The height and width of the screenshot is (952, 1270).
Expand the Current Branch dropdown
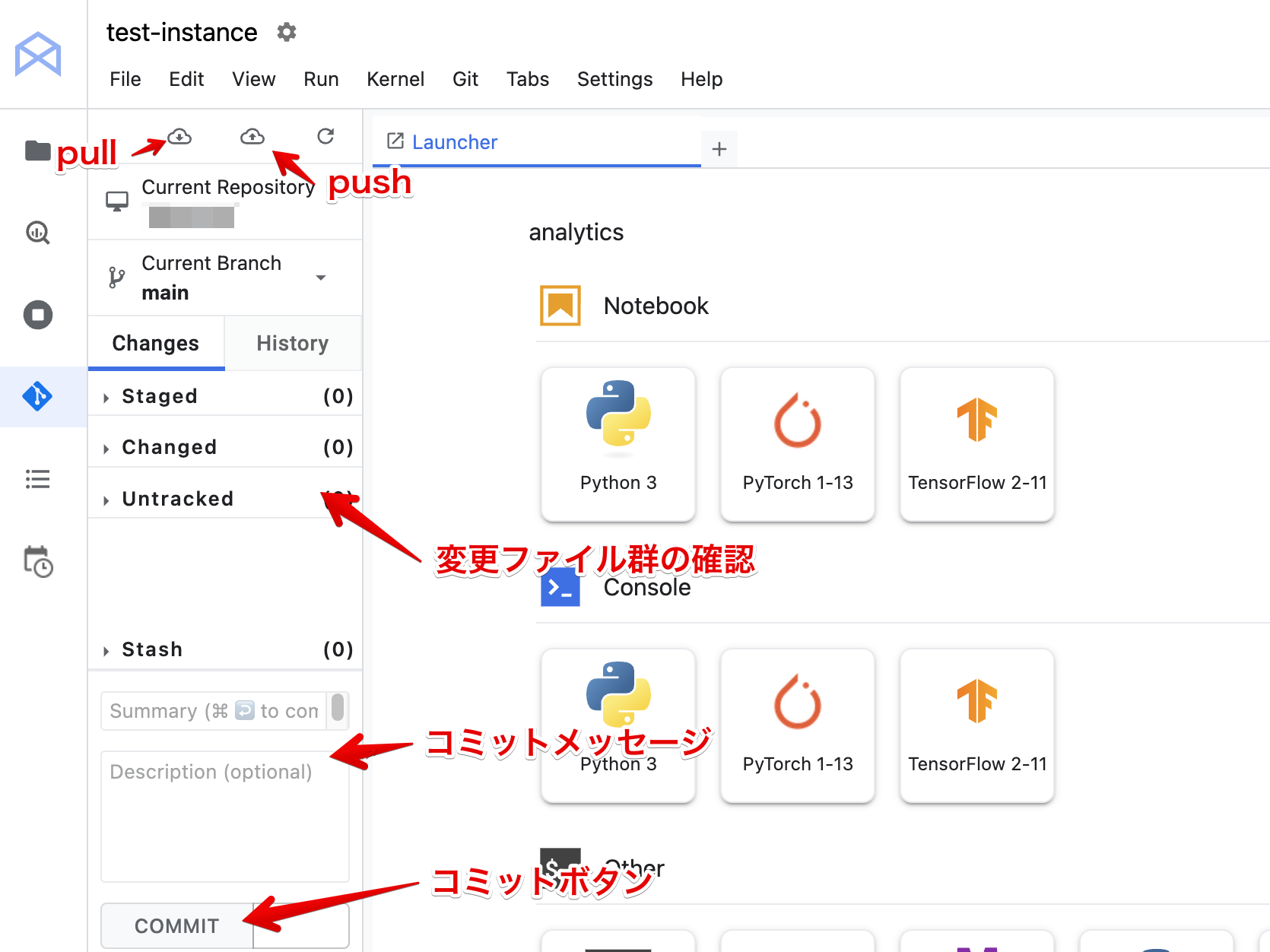click(x=321, y=278)
